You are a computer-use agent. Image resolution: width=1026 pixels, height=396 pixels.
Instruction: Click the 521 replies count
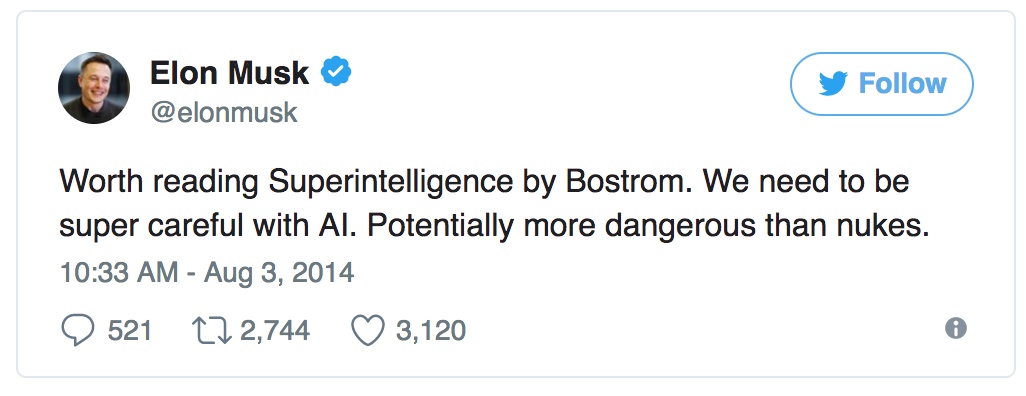click(x=130, y=331)
